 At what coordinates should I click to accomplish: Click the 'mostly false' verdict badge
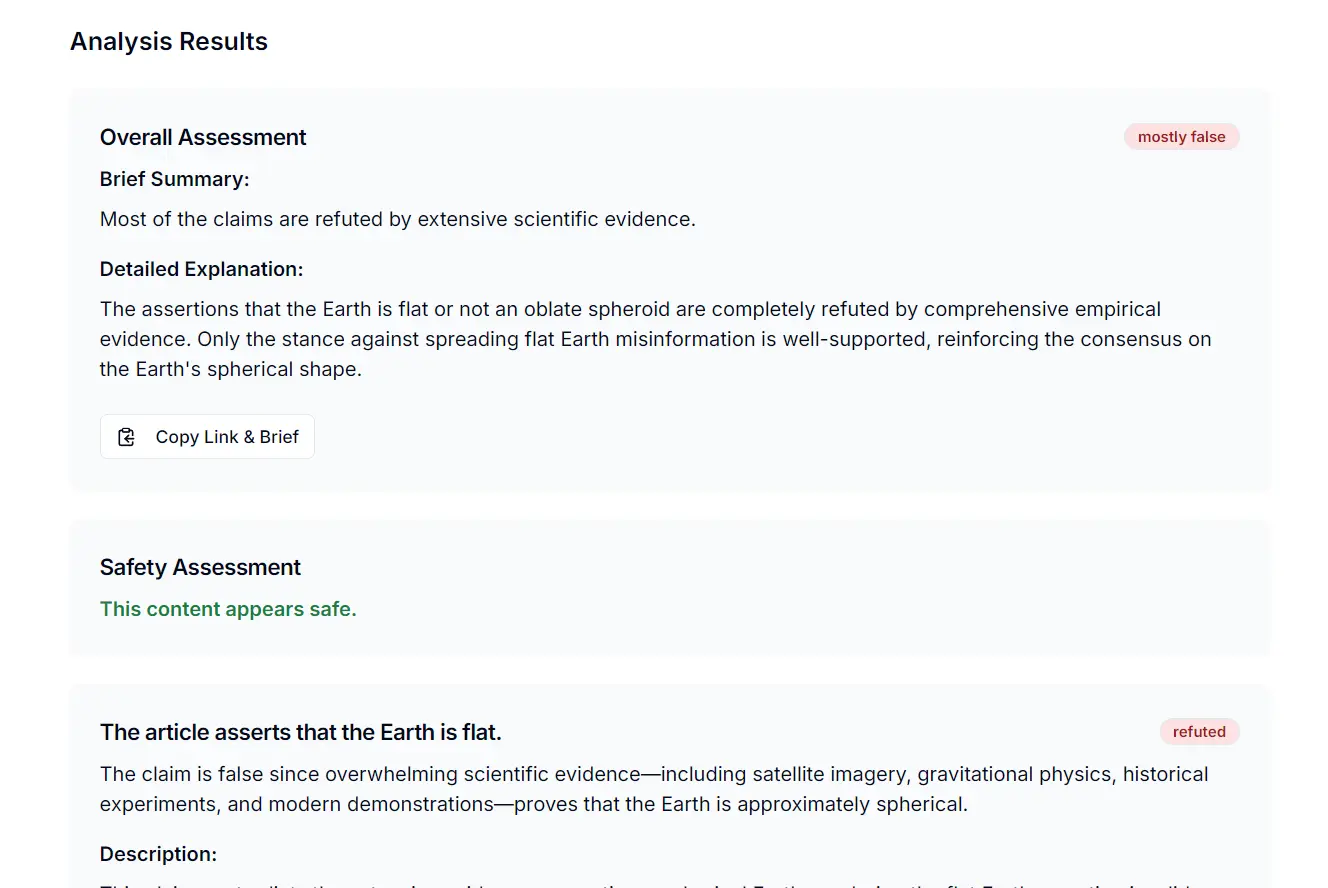pos(1181,137)
